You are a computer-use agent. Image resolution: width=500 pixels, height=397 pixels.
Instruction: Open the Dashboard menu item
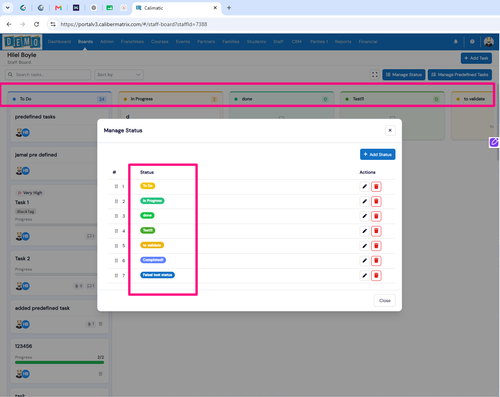(59, 42)
